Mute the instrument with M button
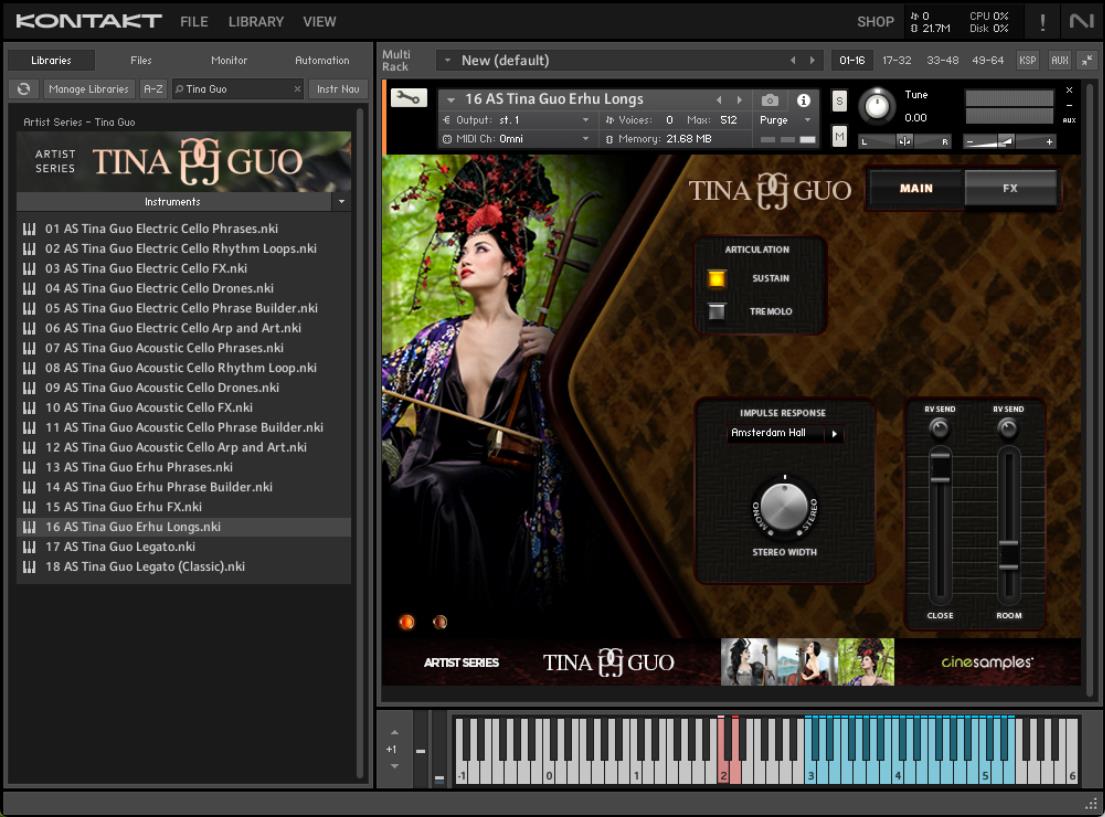 click(839, 136)
